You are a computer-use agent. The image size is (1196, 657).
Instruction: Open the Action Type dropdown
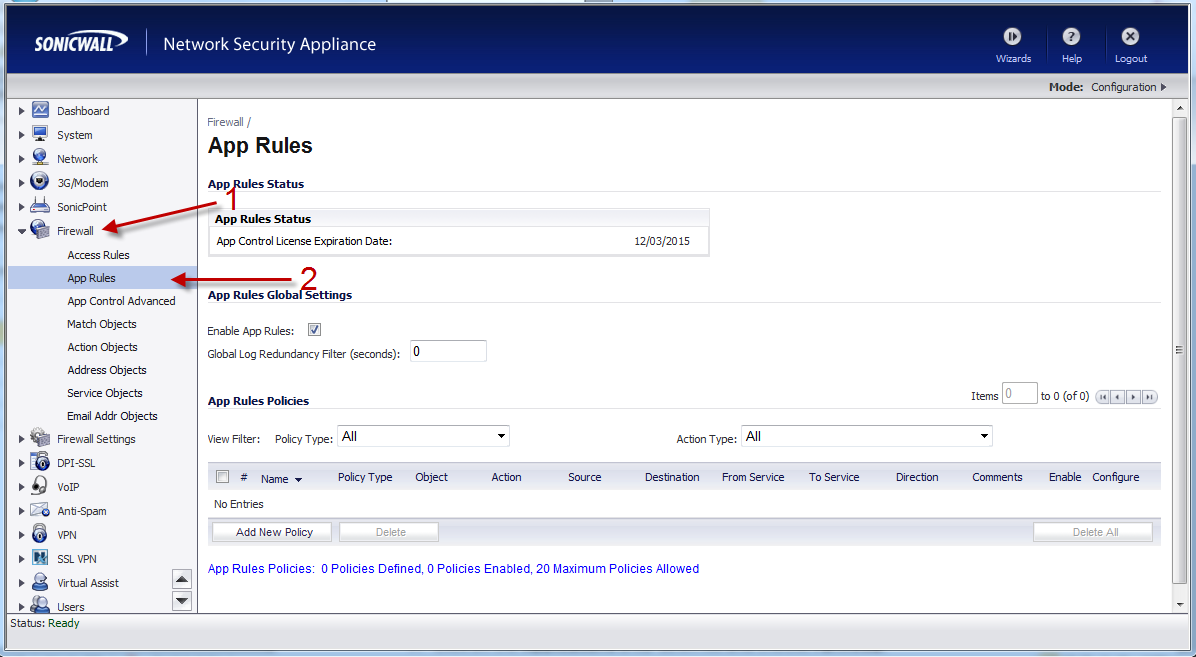coord(866,436)
